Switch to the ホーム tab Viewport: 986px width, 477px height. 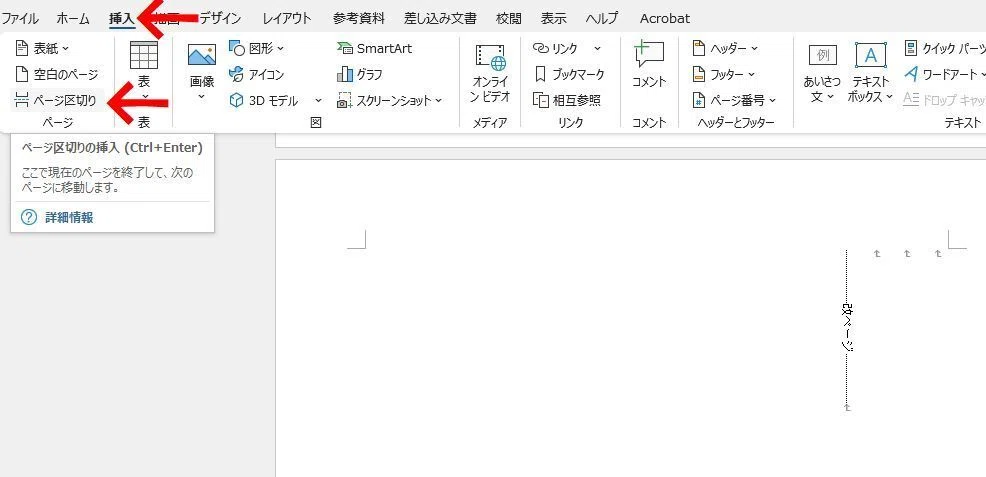pyautogui.click(x=73, y=18)
